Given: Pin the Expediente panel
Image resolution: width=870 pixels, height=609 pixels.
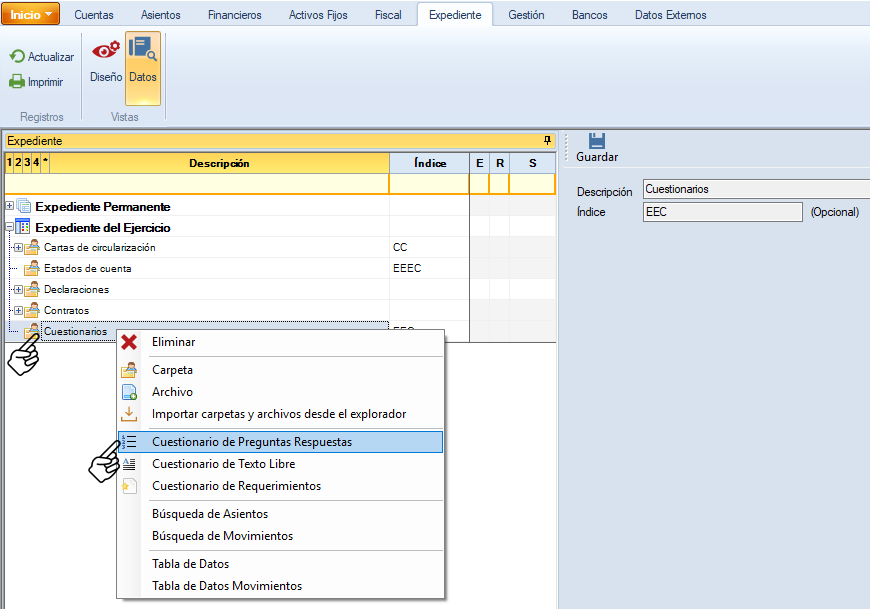Looking at the screenshot, I should pyautogui.click(x=547, y=141).
